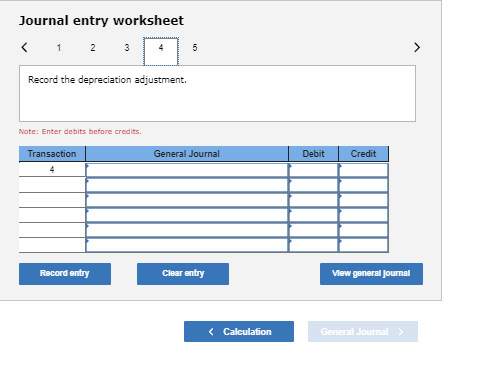The image size is (492, 374).
Task: Go to next journal entry with right arrow
Action: [x=417, y=47]
